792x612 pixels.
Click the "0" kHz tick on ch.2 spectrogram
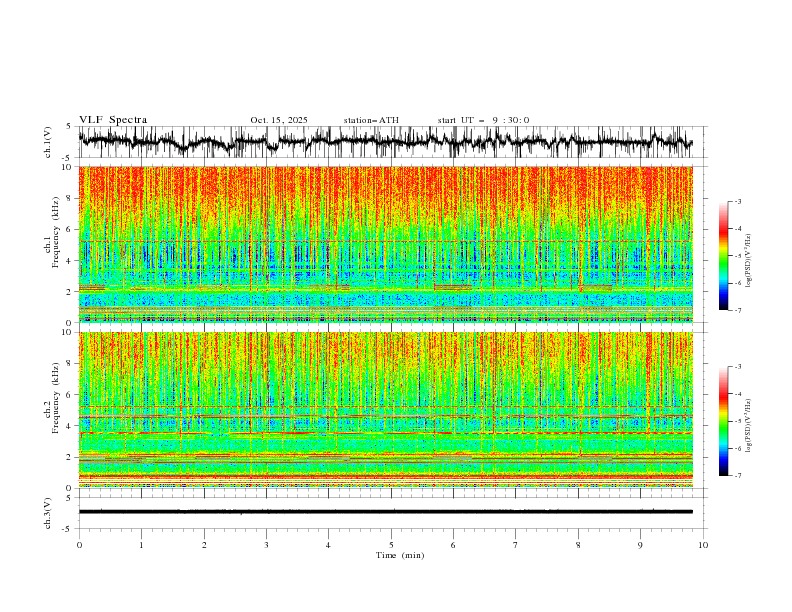point(71,488)
